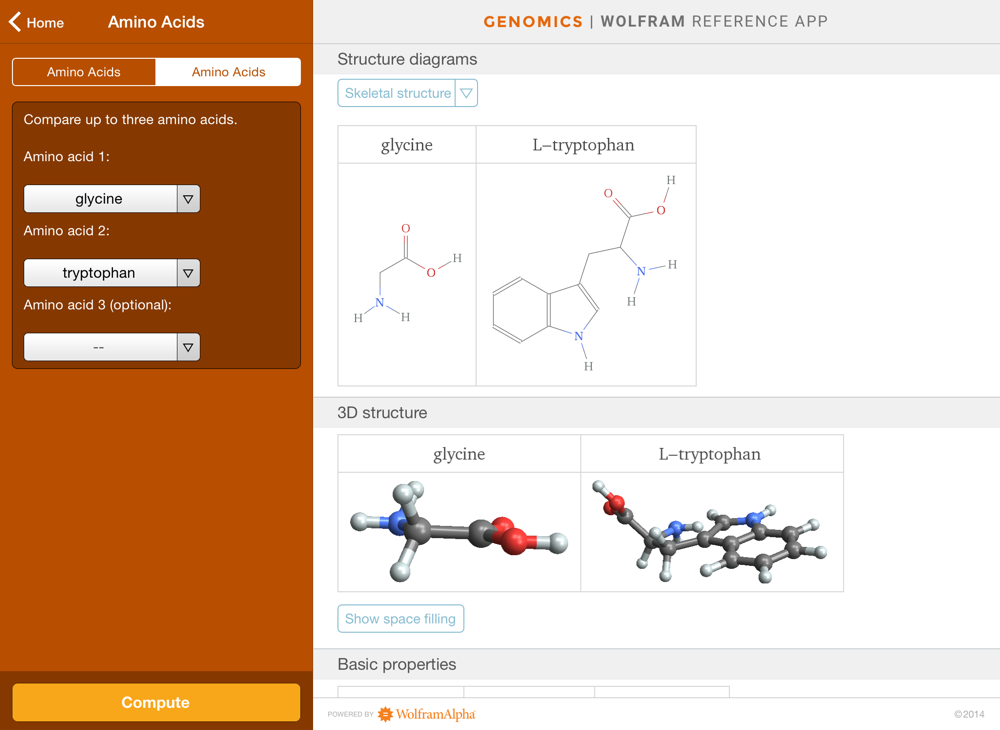Click the 'Amino acid 1:' label
1000x730 pixels.
pos(66,157)
